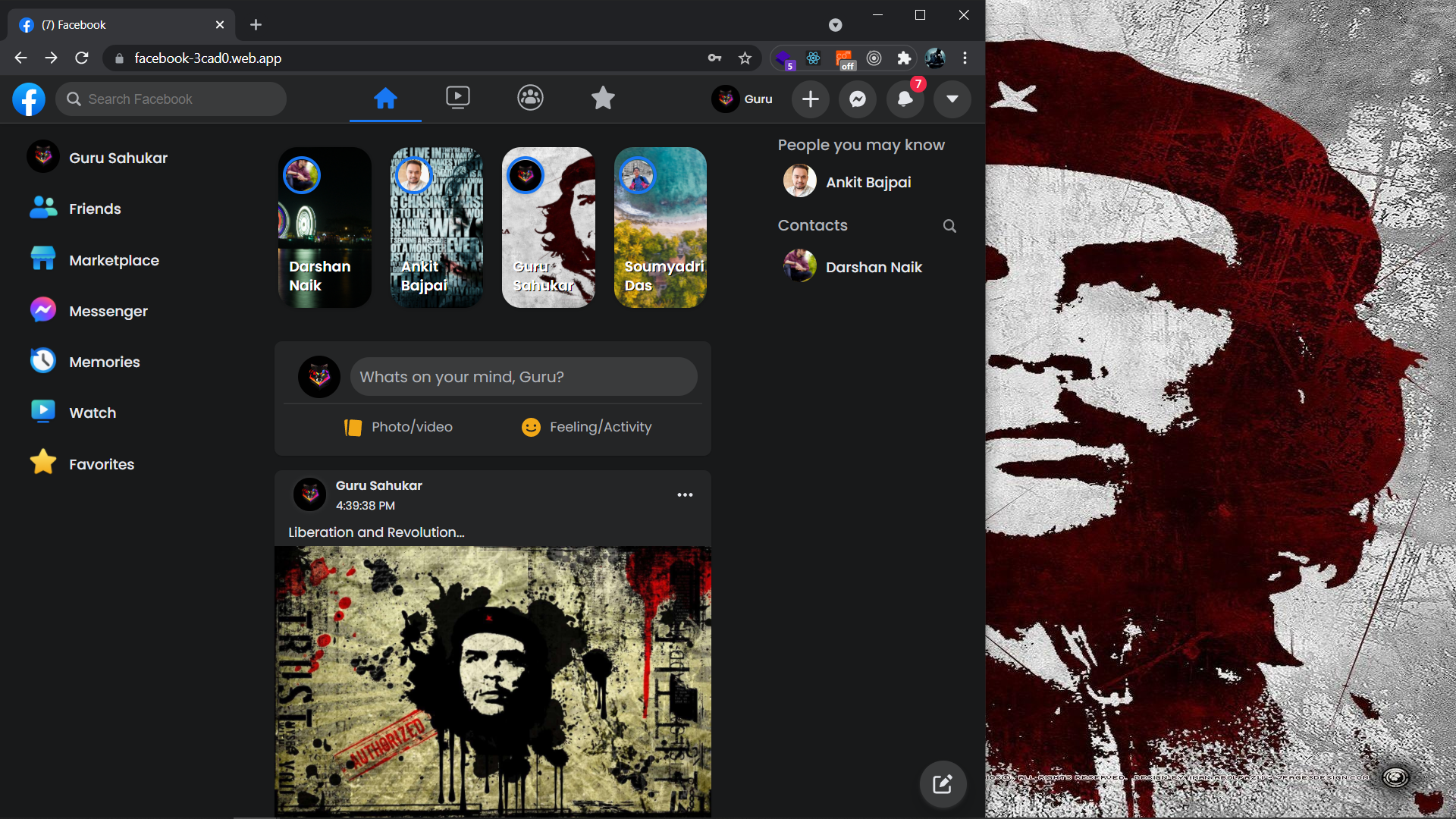
Task: Click the Facebook logo icon
Action: pyautogui.click(x=29, y=99)
